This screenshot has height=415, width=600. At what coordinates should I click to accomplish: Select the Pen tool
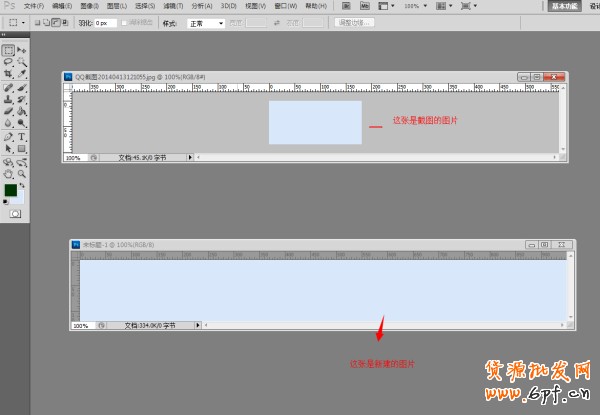[8, 136]
